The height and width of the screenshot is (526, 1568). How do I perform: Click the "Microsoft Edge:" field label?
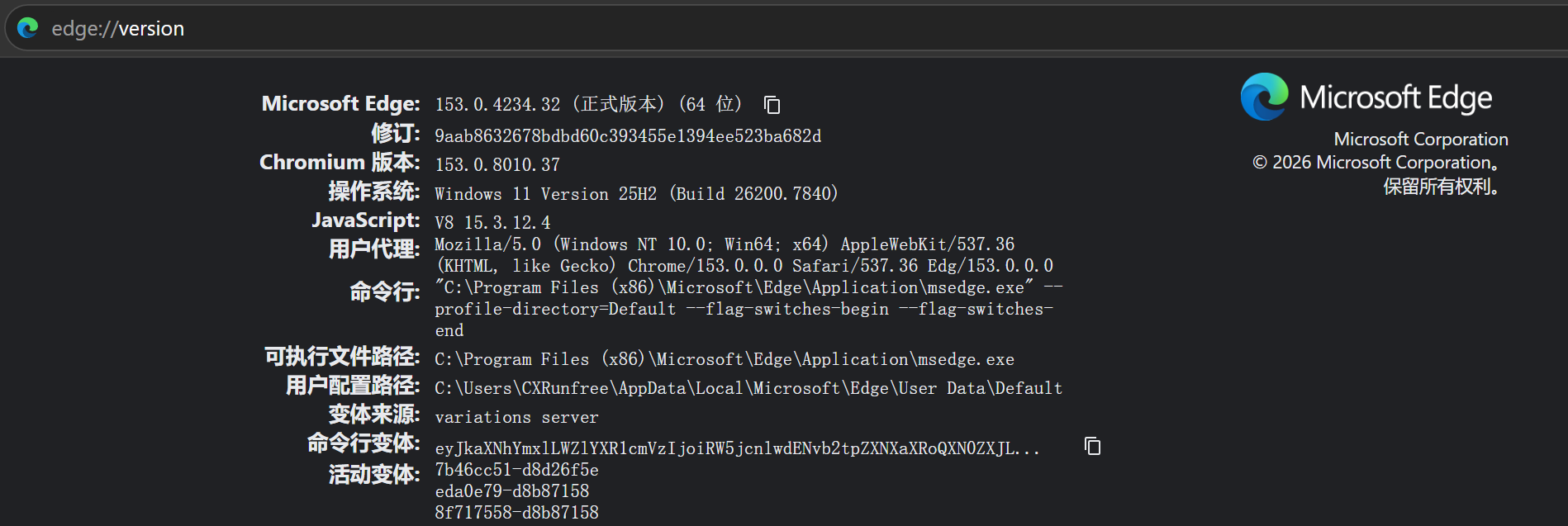tap(341, 104)
